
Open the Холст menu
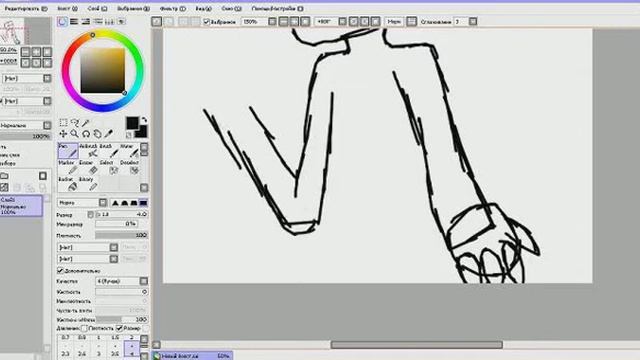point(67,9)
